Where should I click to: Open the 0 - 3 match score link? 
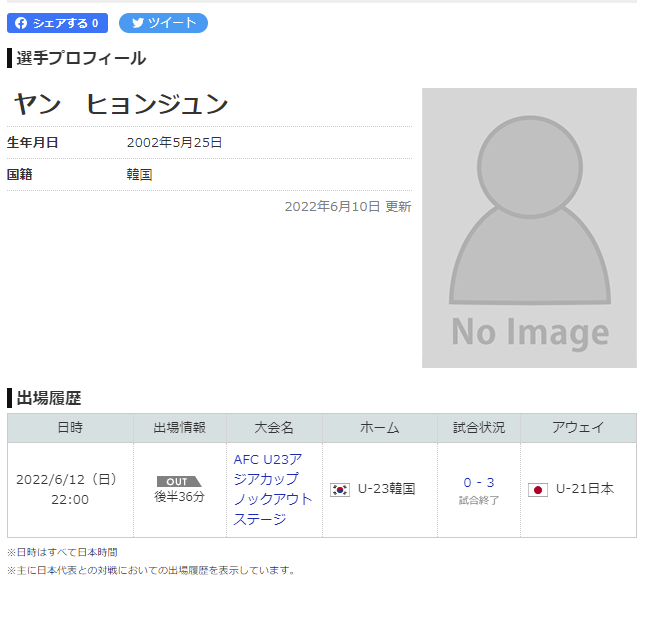[478, 483]
